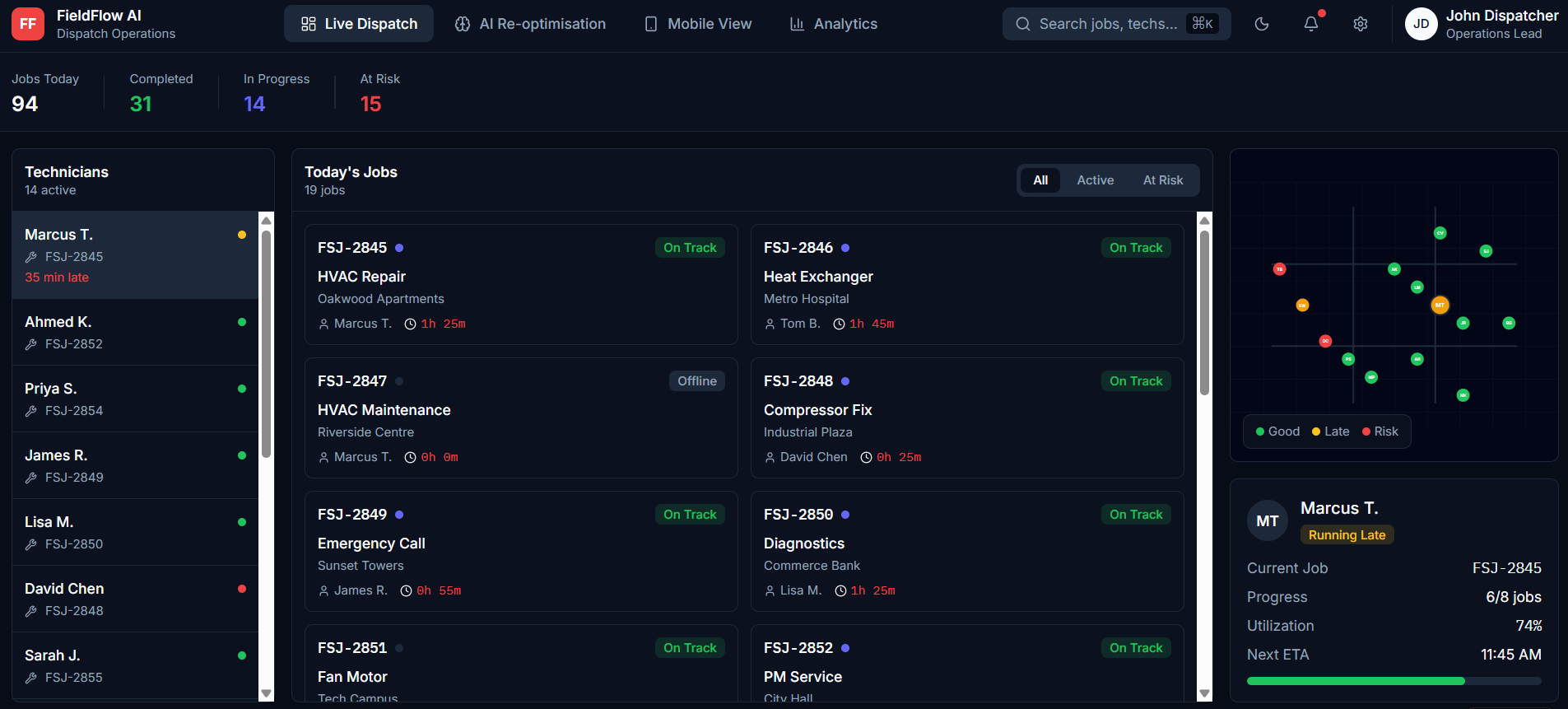Select the PS map marker

click(1348, 359)
